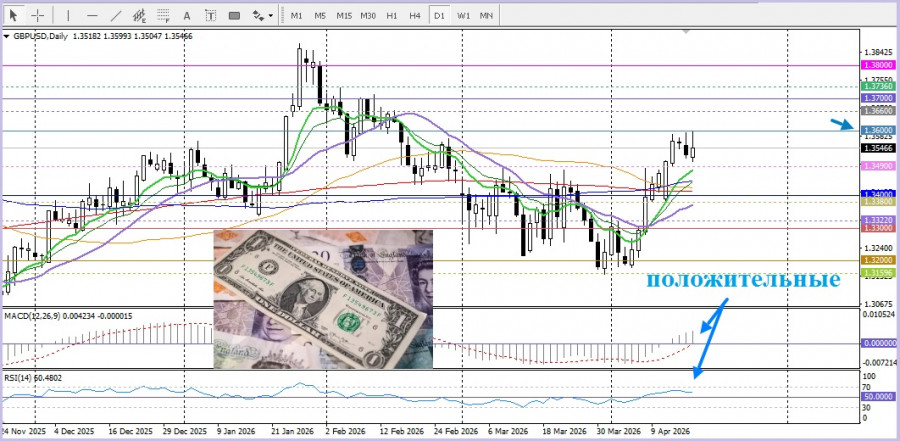Click the brown 1.33000 price label
This screenshot has height=441, width=900.
(879, 228)
